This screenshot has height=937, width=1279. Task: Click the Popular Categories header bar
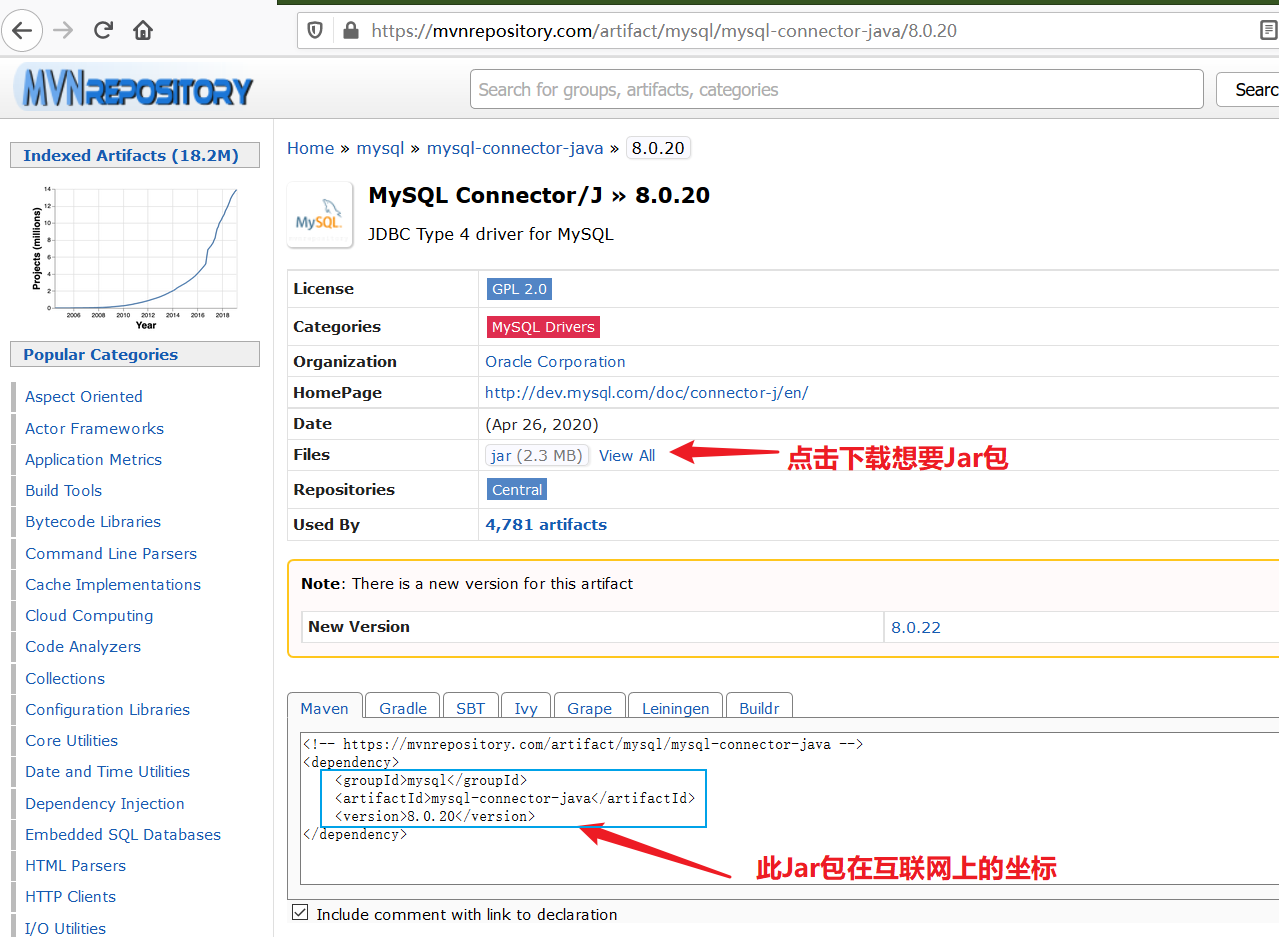point(134,354)
